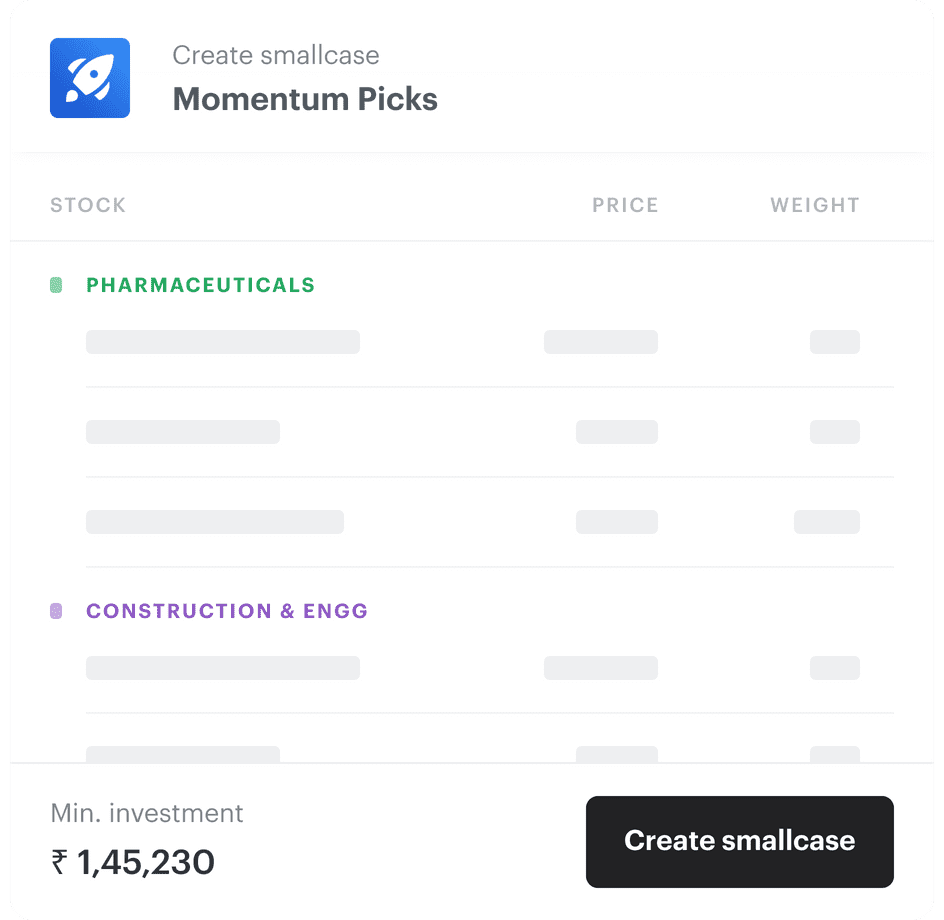Collapse the Pharmaceuticals sector section

click(x=200, y=284)
